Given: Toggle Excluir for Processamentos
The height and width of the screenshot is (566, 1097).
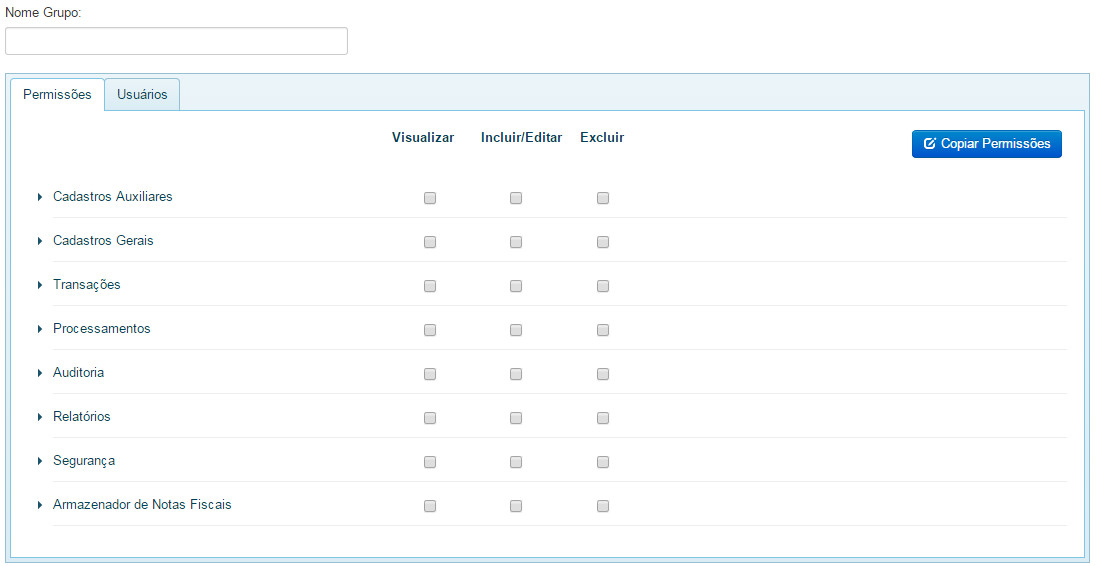Looking at the screenshot, I should [603, 330].
